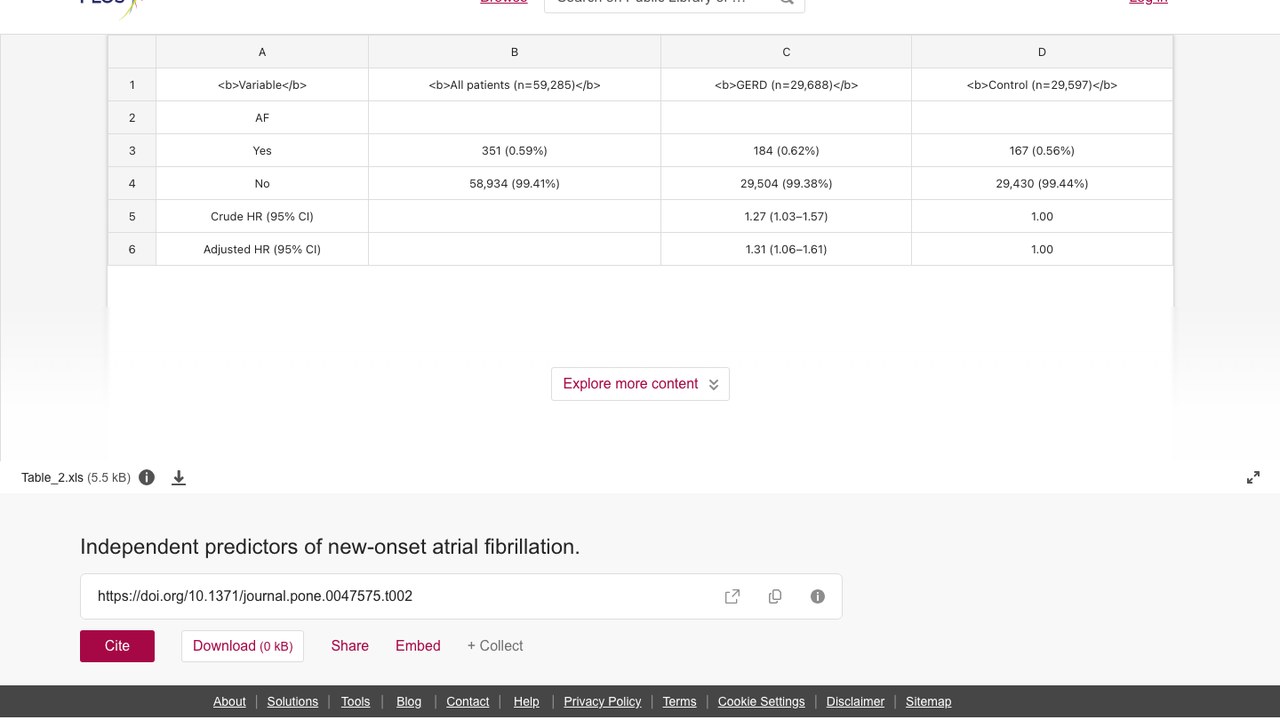Open the Contact footer link
The width and height of the screenshot is (1280, 720).
point(468,701)
